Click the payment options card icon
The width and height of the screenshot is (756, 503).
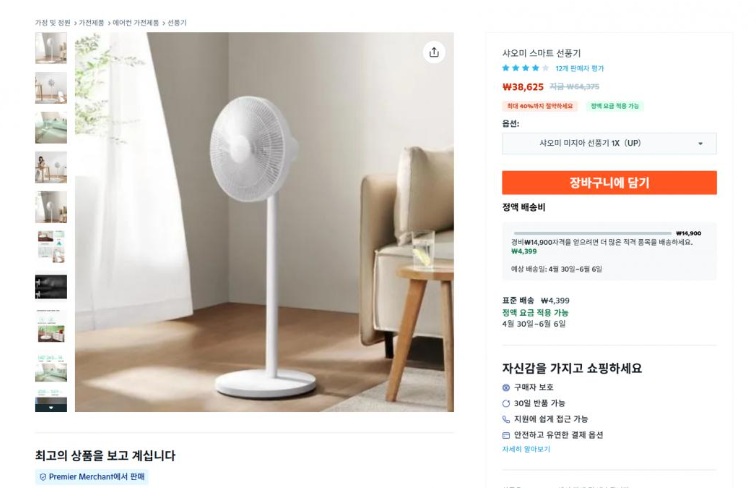(x=506, y=435)
